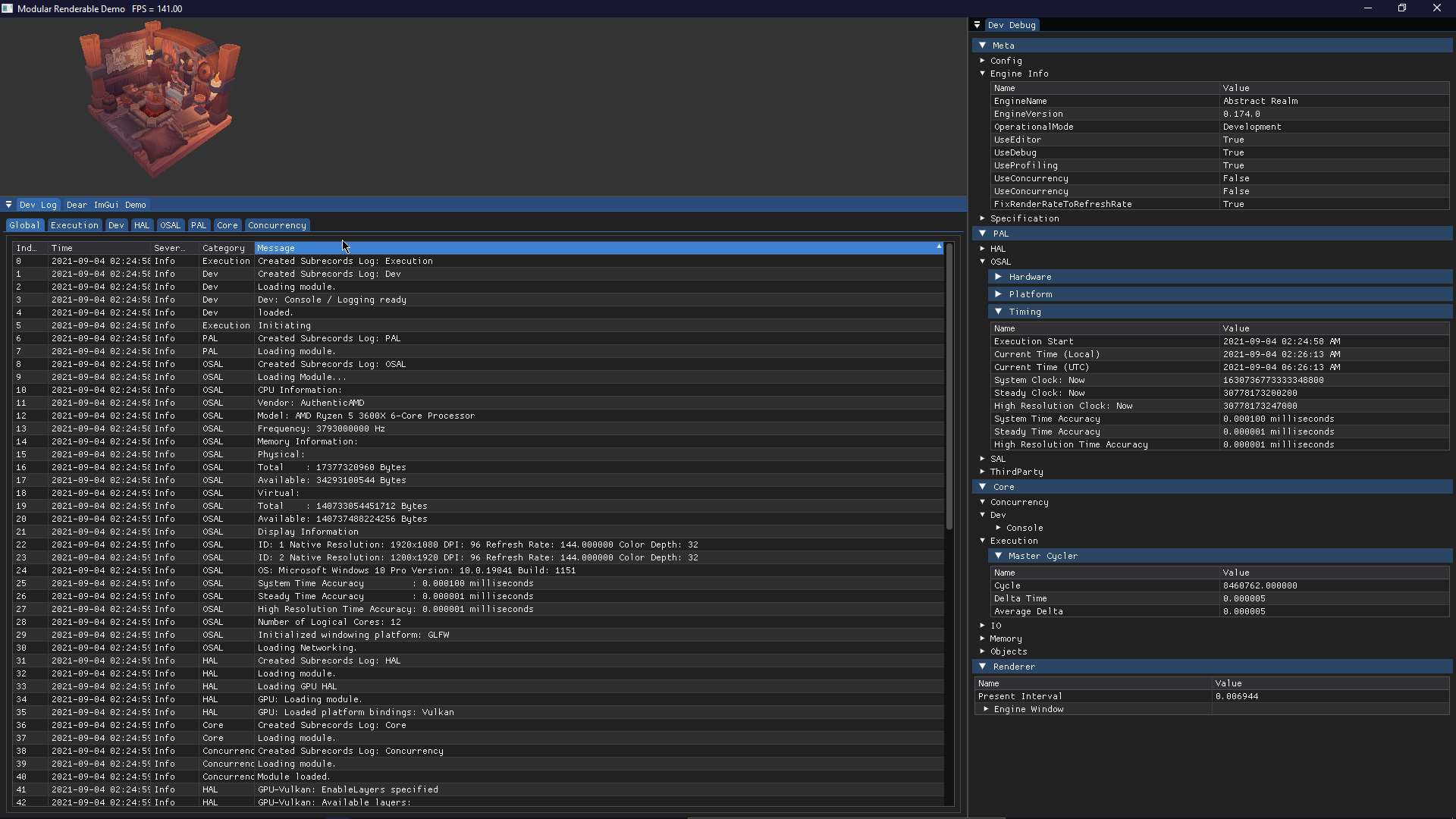Click the Core filter tab in log view
Image resolution: width=1456 pixels, height=819 pixels.
[227, 224]
